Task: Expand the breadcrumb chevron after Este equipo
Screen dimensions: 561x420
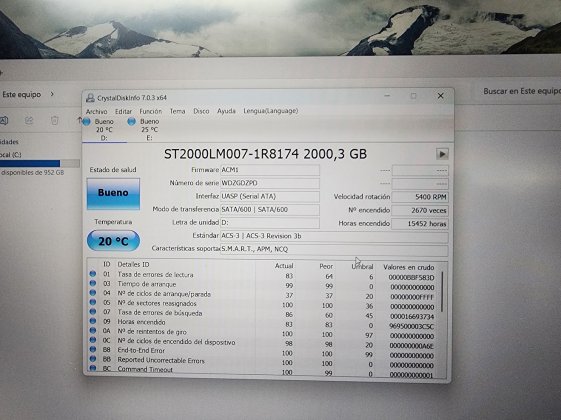Action: pos(52,94)
